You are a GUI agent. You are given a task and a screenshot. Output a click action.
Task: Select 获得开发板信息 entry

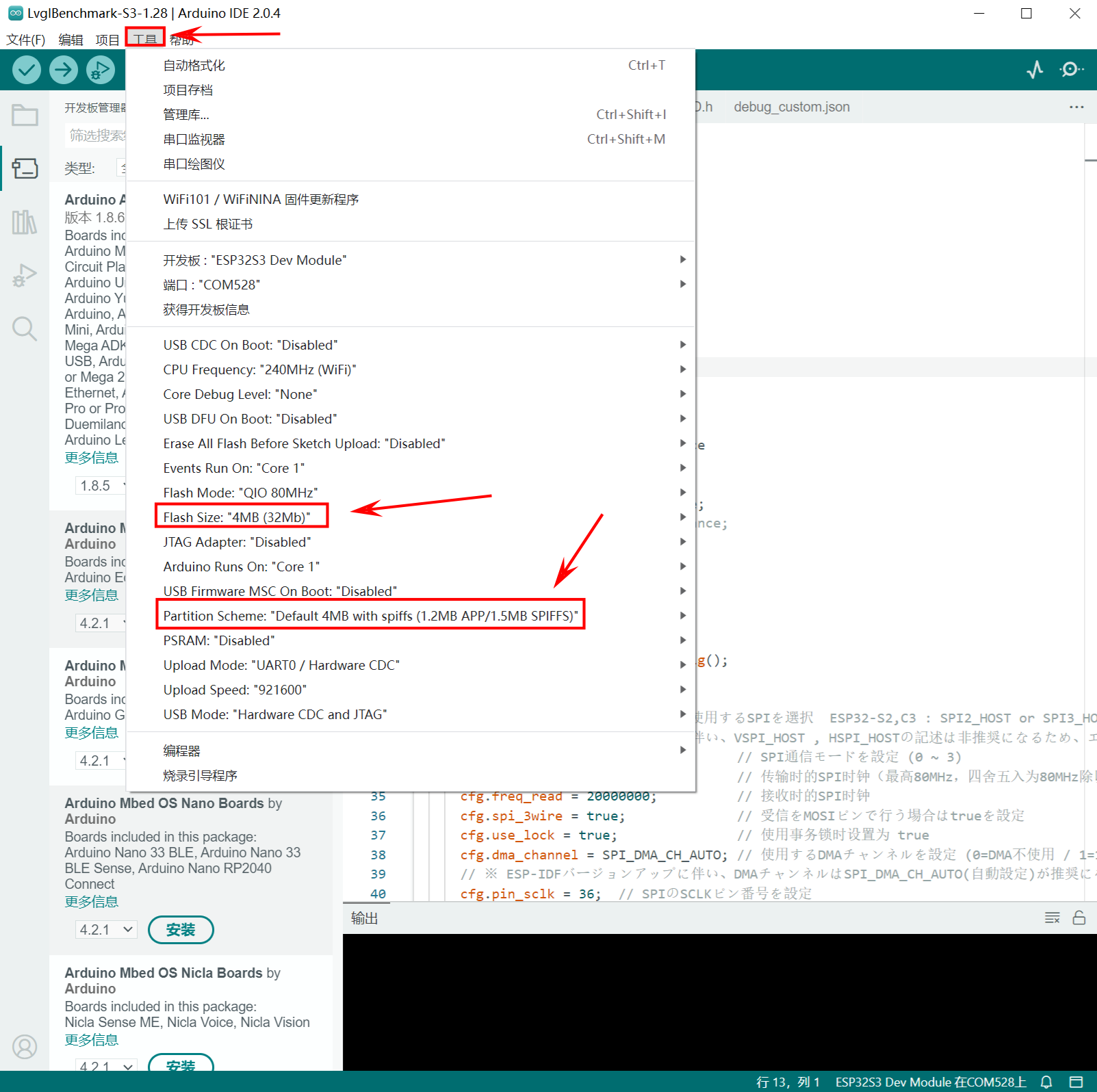pos(411,309)
